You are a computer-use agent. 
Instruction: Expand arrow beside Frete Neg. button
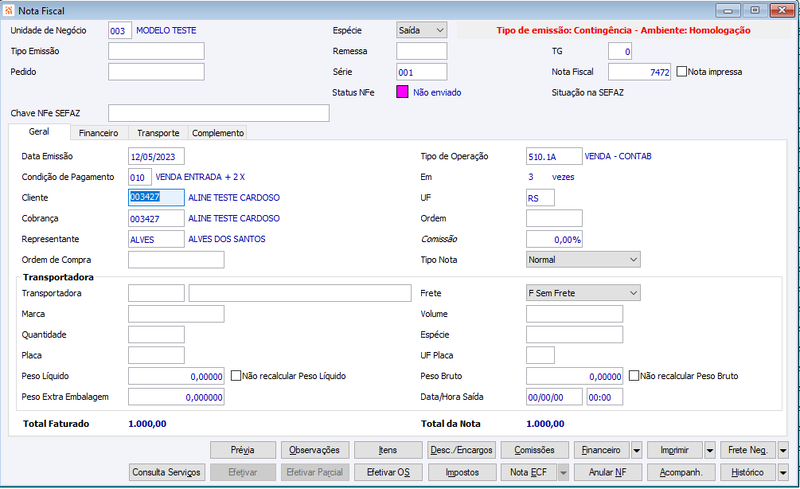click(x=783, y=450)
